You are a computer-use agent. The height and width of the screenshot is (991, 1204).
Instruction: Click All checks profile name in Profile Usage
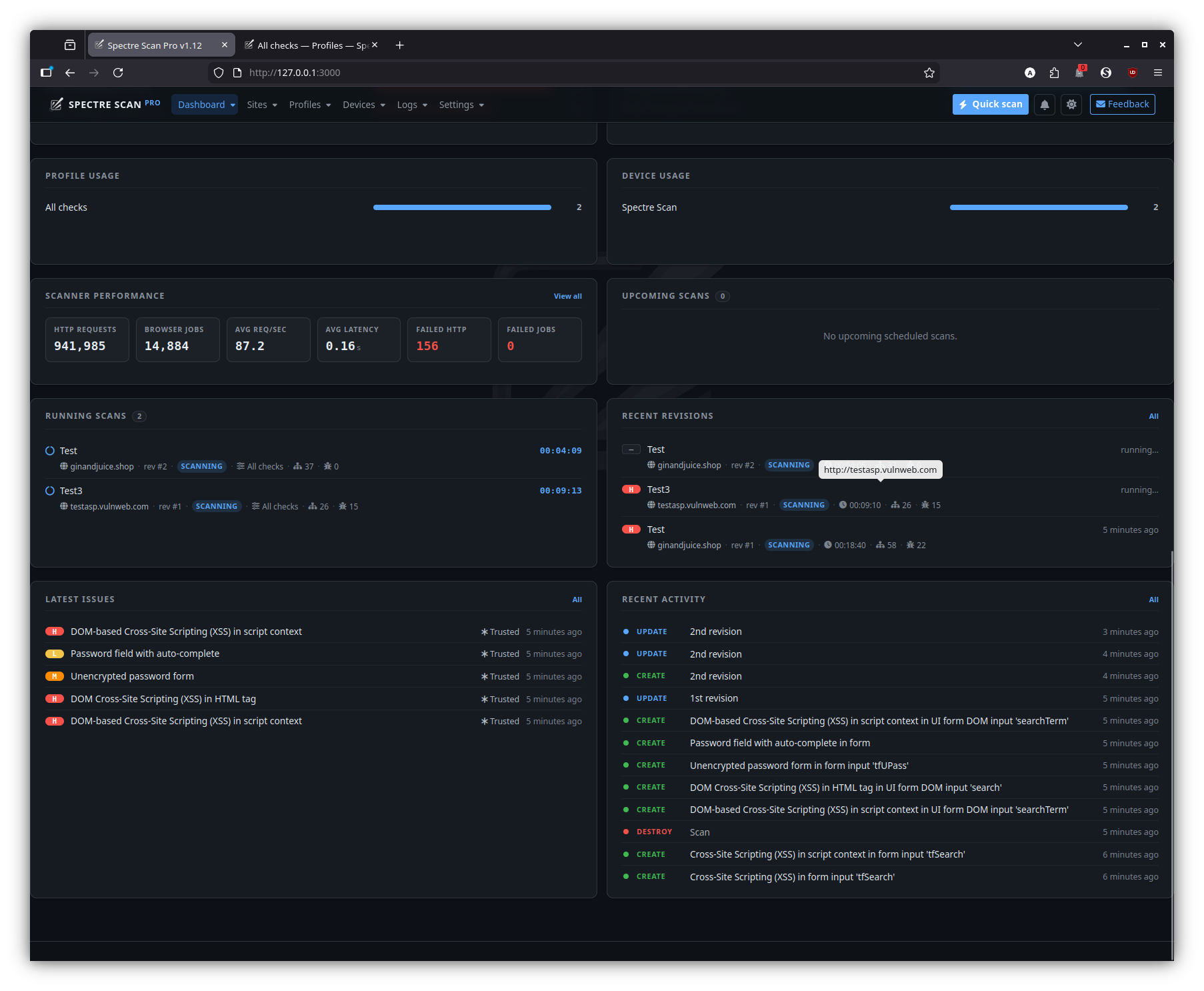pyautogui.click(x=66, y=207)
